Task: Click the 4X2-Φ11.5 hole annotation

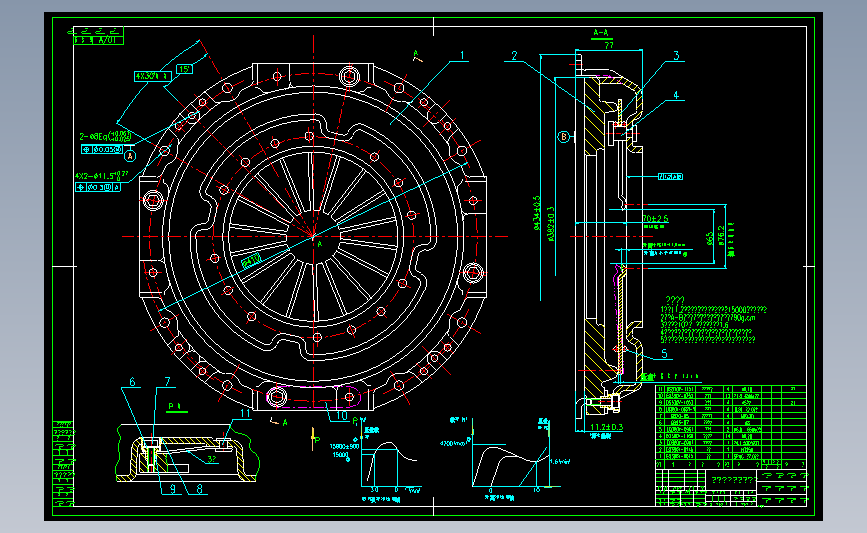Action: [102, 176]
